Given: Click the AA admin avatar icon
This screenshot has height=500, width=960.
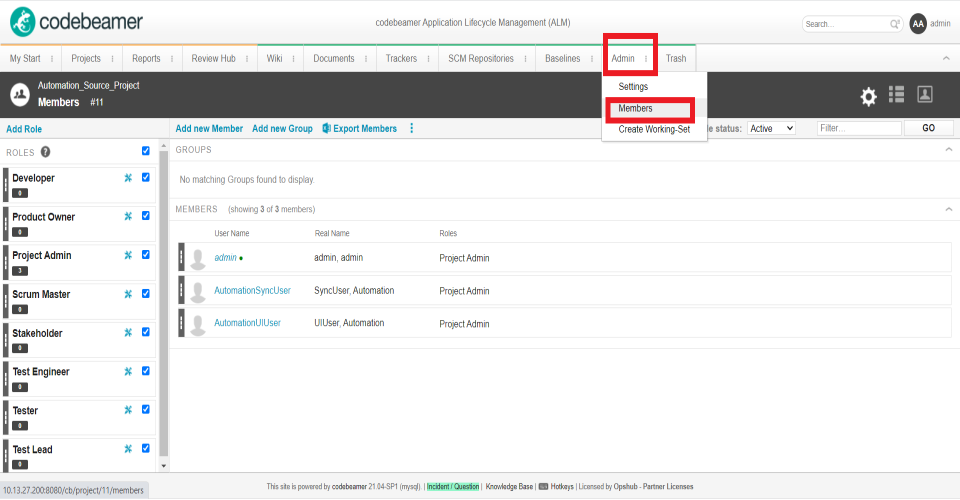Looking at the screenshot, I should [x=918, y=23].
